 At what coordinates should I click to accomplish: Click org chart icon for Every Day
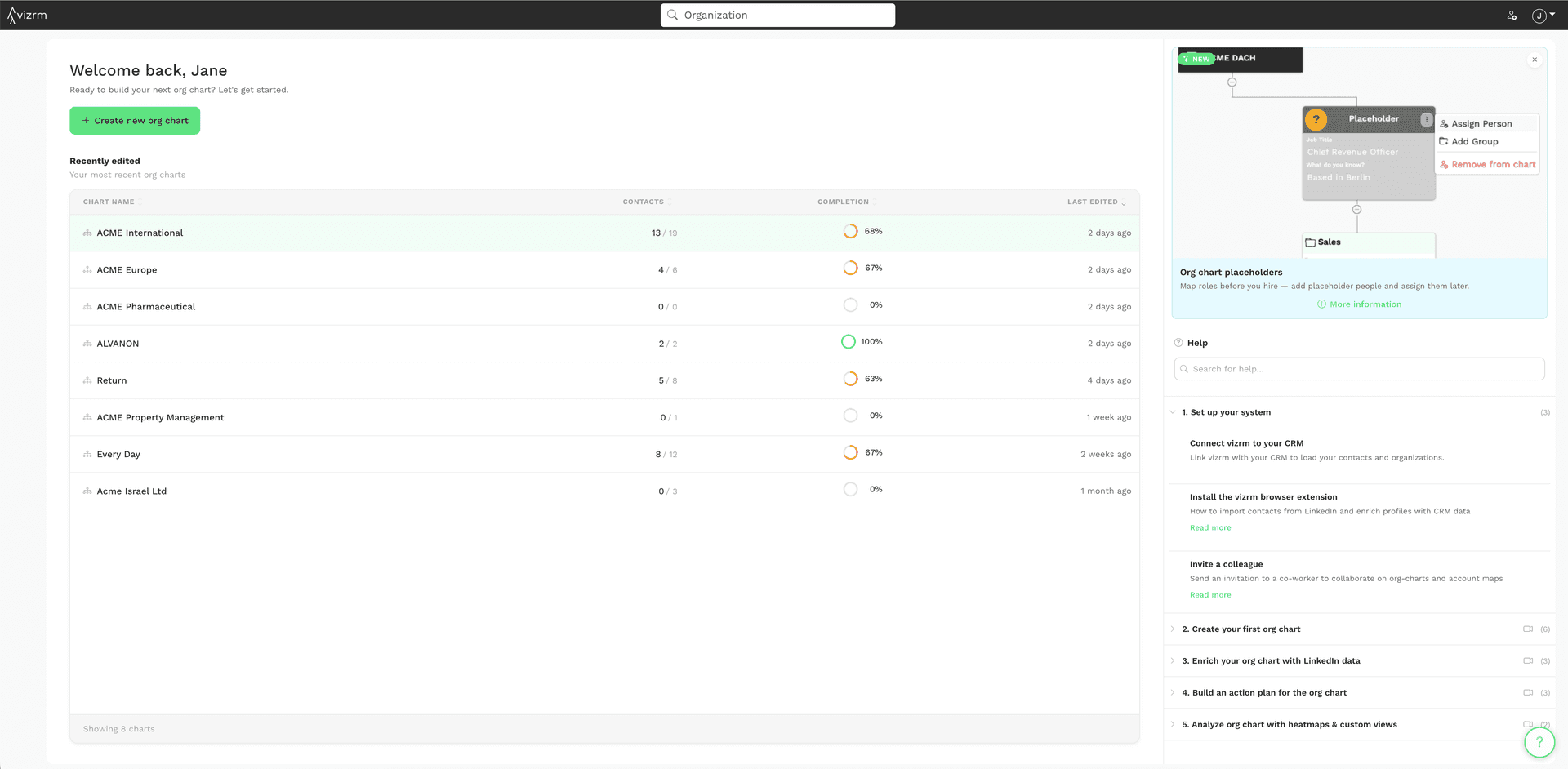coord(87,454)
